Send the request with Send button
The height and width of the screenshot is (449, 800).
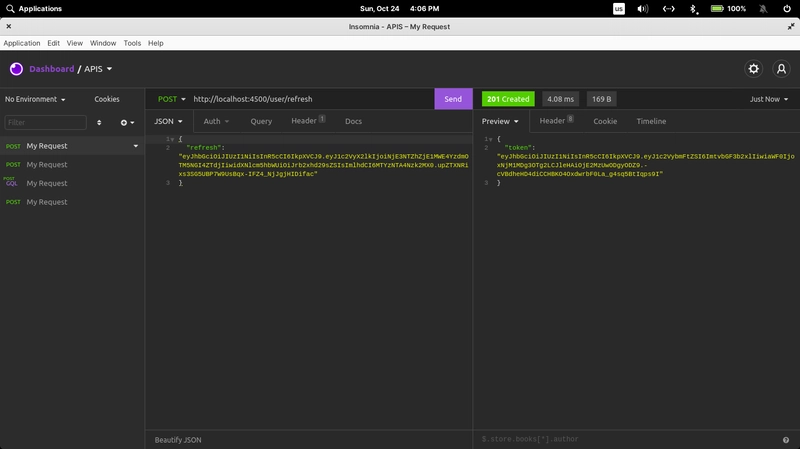coord(453,99)
